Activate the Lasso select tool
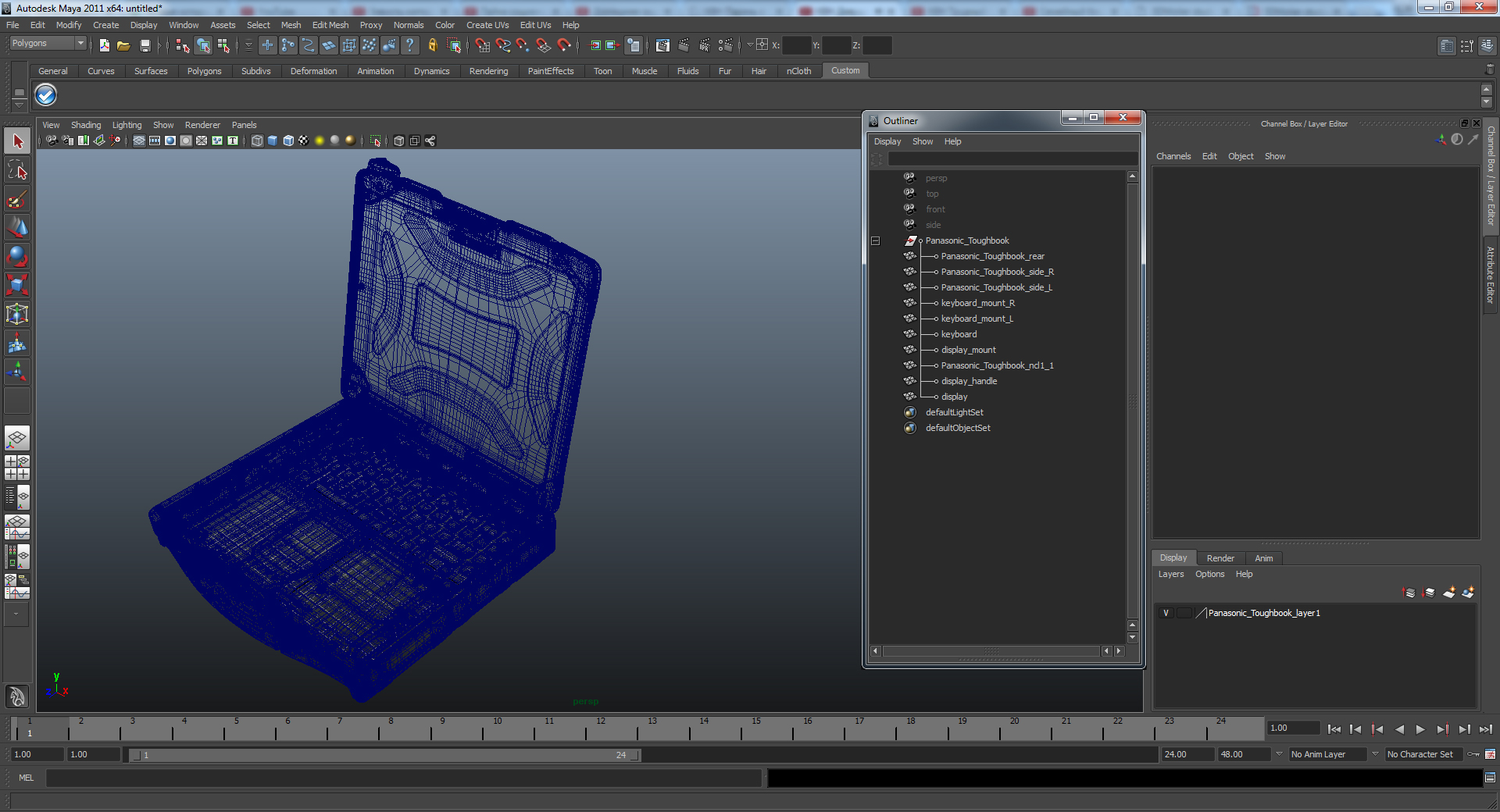Image resolution: width=1500 pixels, height=812 pixels. click(17, 170)
